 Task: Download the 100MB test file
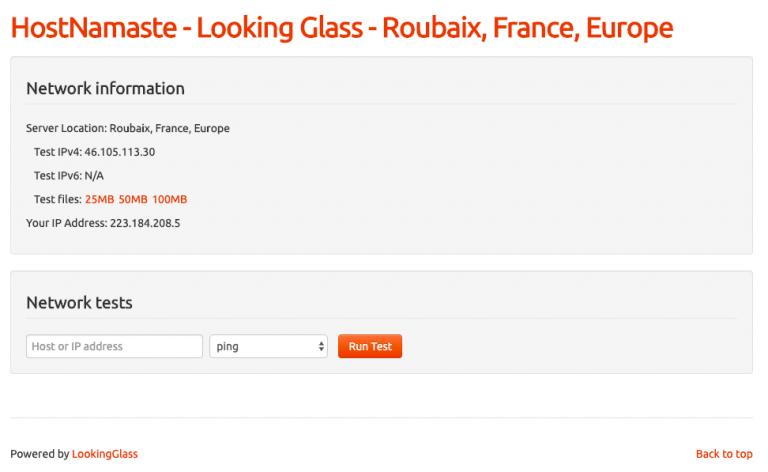point(169,199)
